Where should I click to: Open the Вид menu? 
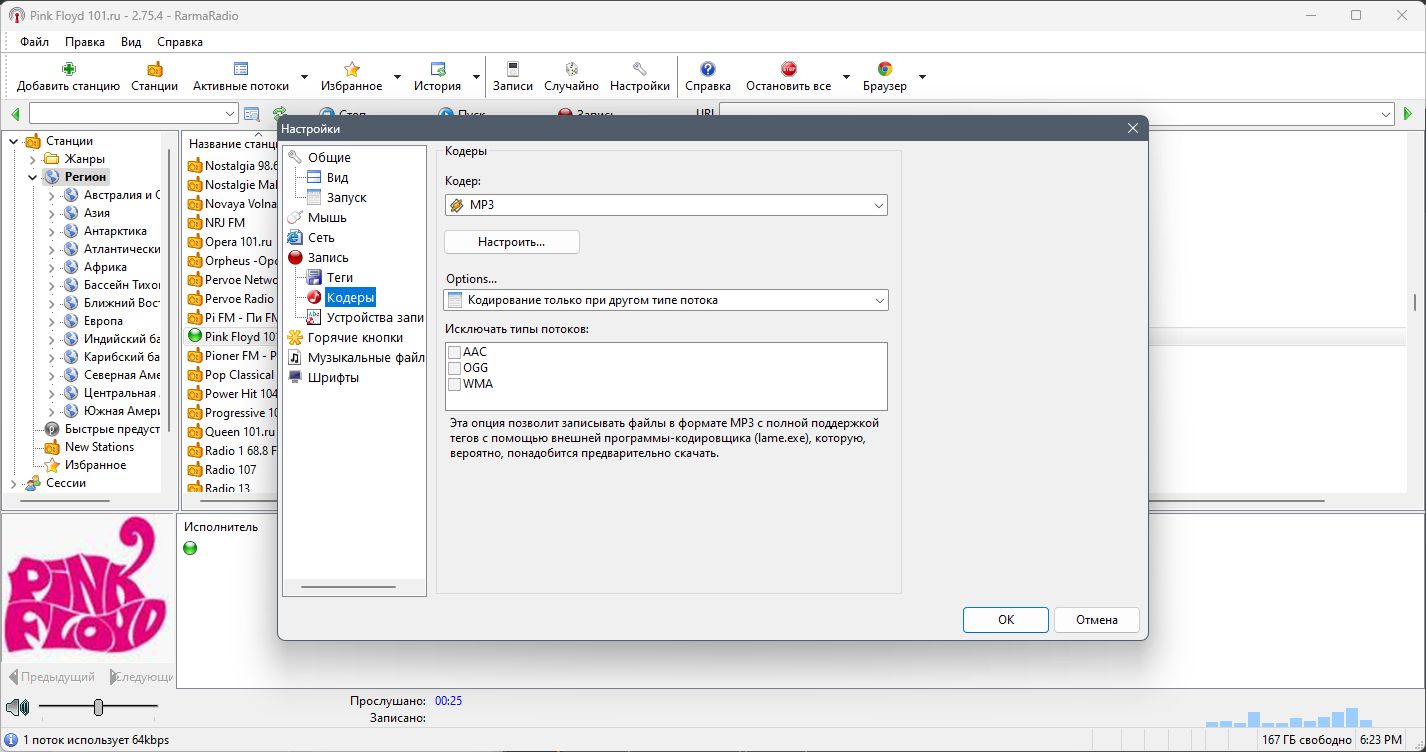[131, 42]
